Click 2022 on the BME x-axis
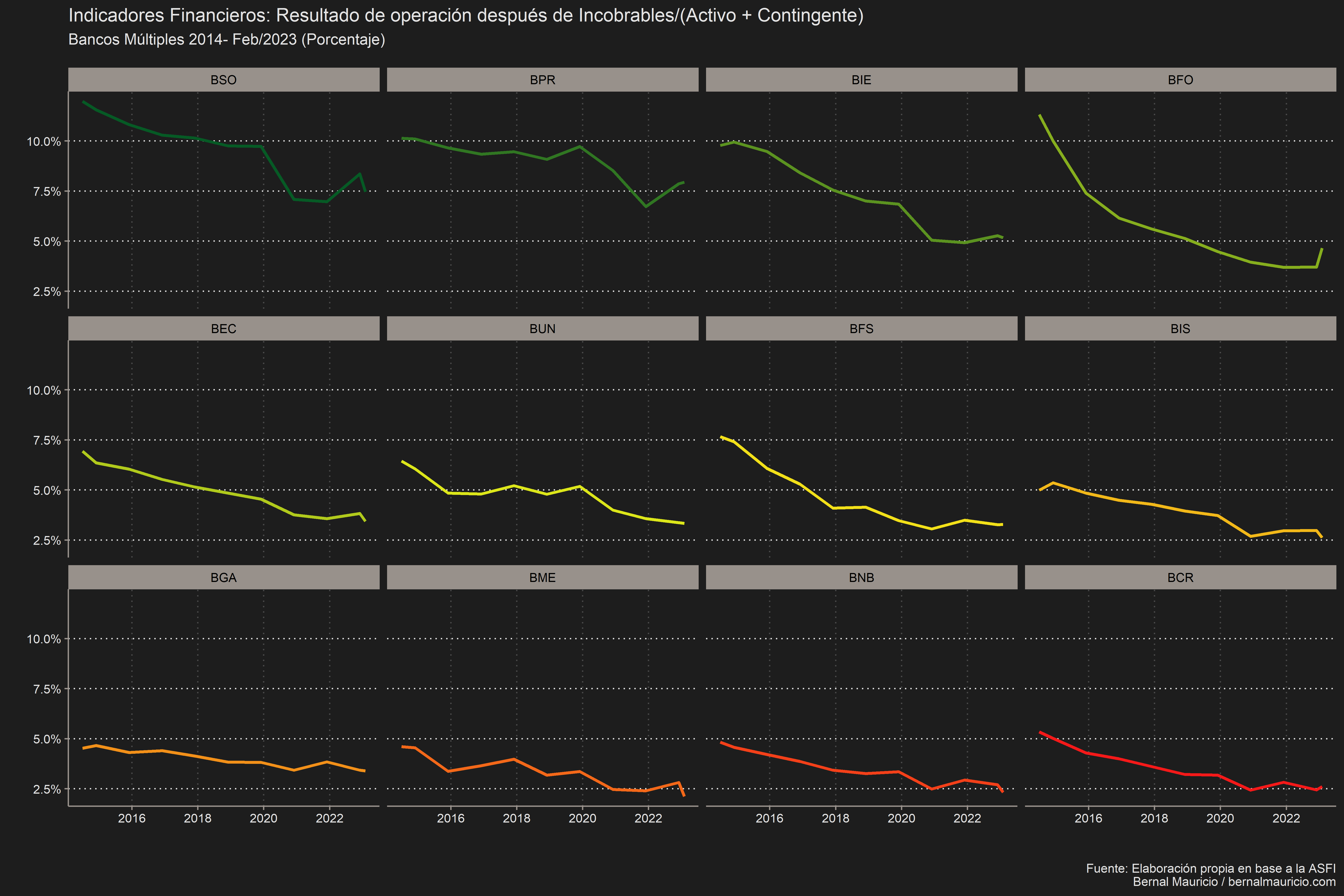Screen dimensions: 1344x896 tap(648, 818)
